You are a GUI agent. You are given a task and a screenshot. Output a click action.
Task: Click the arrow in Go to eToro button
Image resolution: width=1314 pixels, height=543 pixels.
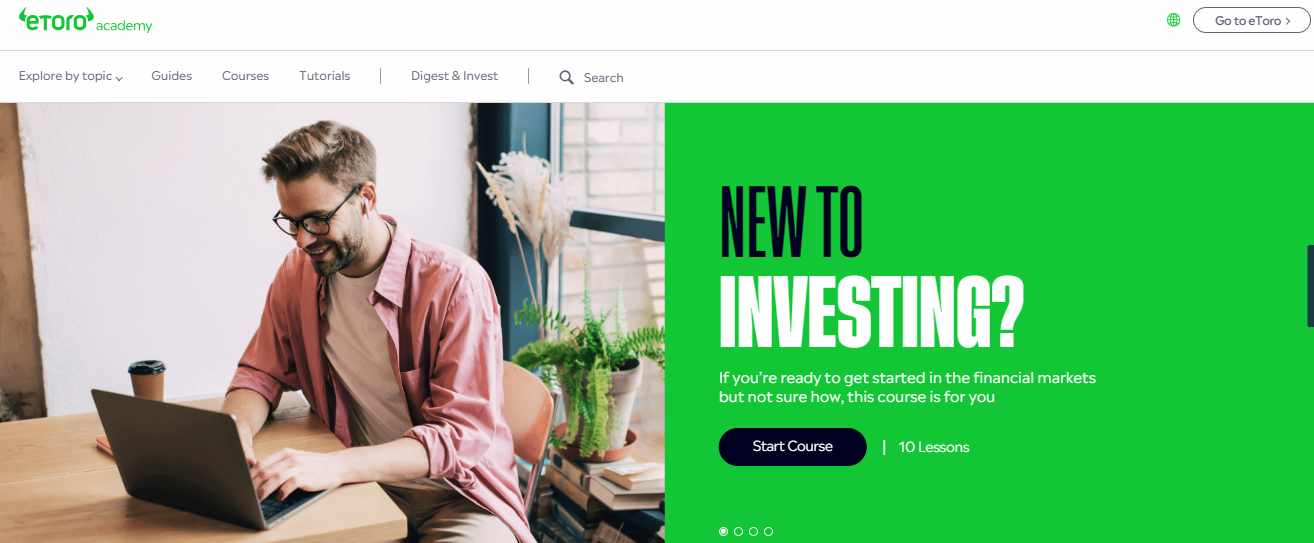click(1288, 21)
